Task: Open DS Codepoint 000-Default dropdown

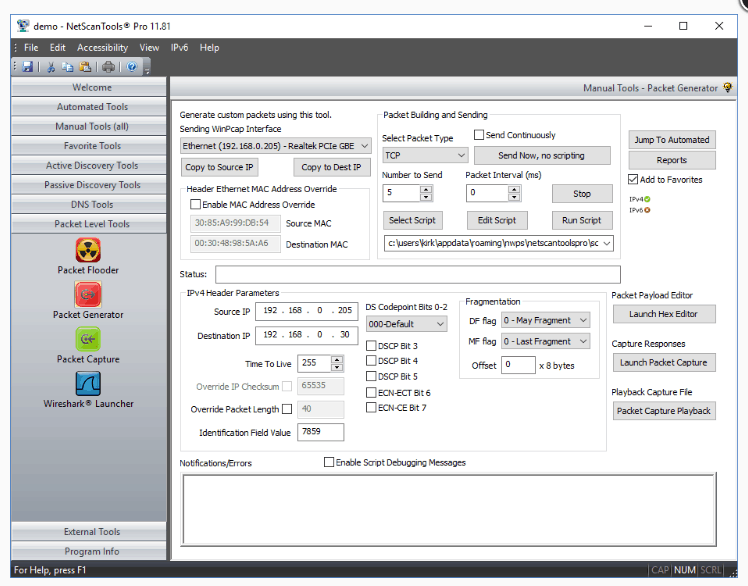Action: (x=406, y=324)
